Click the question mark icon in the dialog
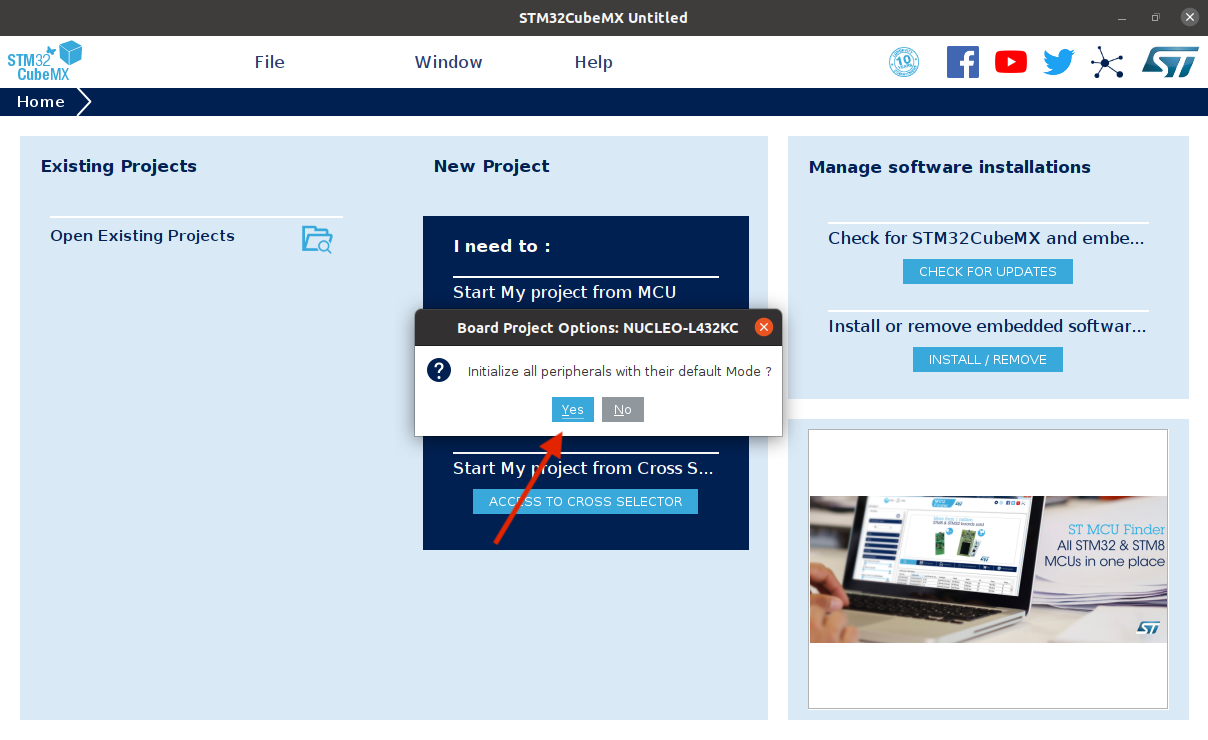This screenshot has width=1208, height=740. click(x=438, y=370)
